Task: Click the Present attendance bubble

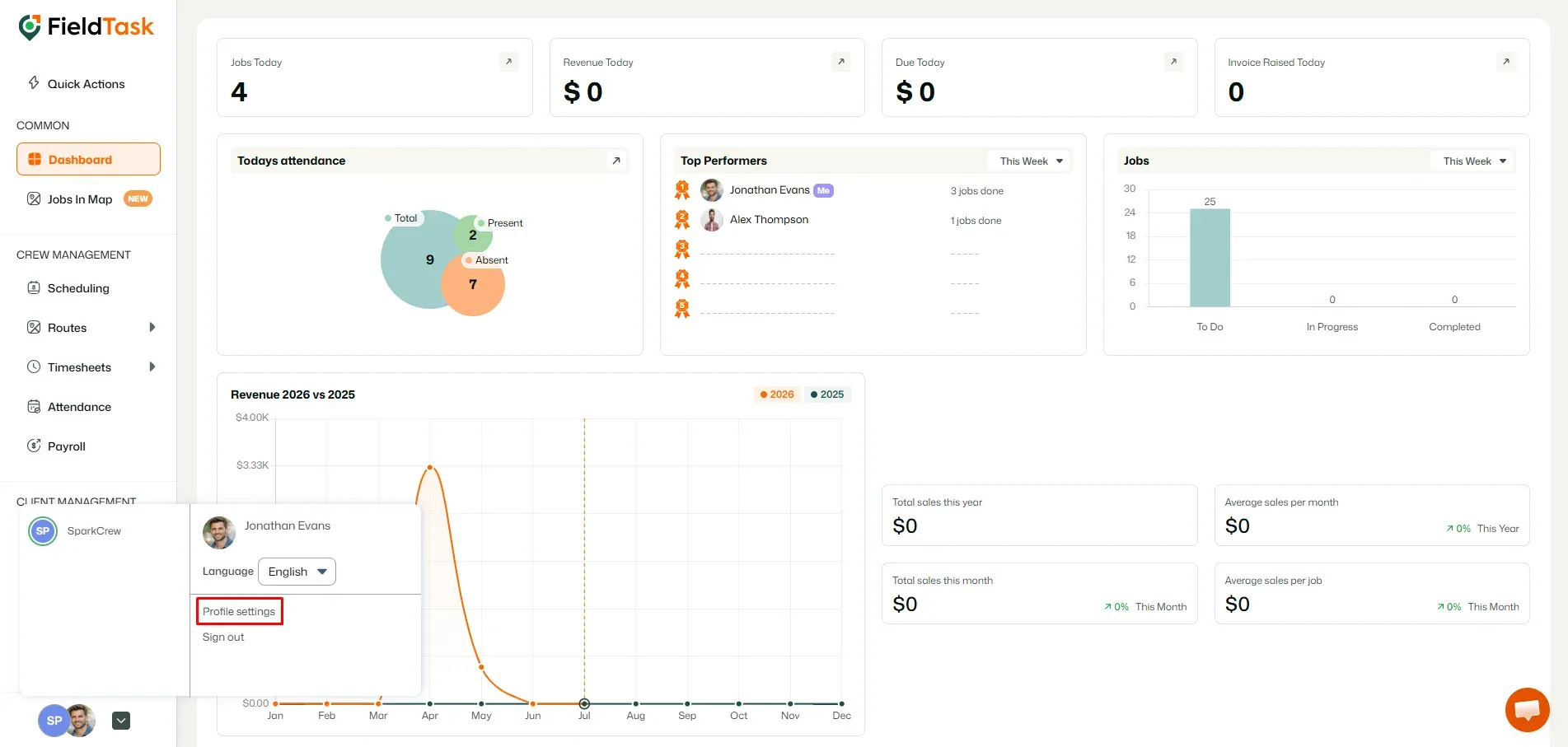Action: point(473,234)
